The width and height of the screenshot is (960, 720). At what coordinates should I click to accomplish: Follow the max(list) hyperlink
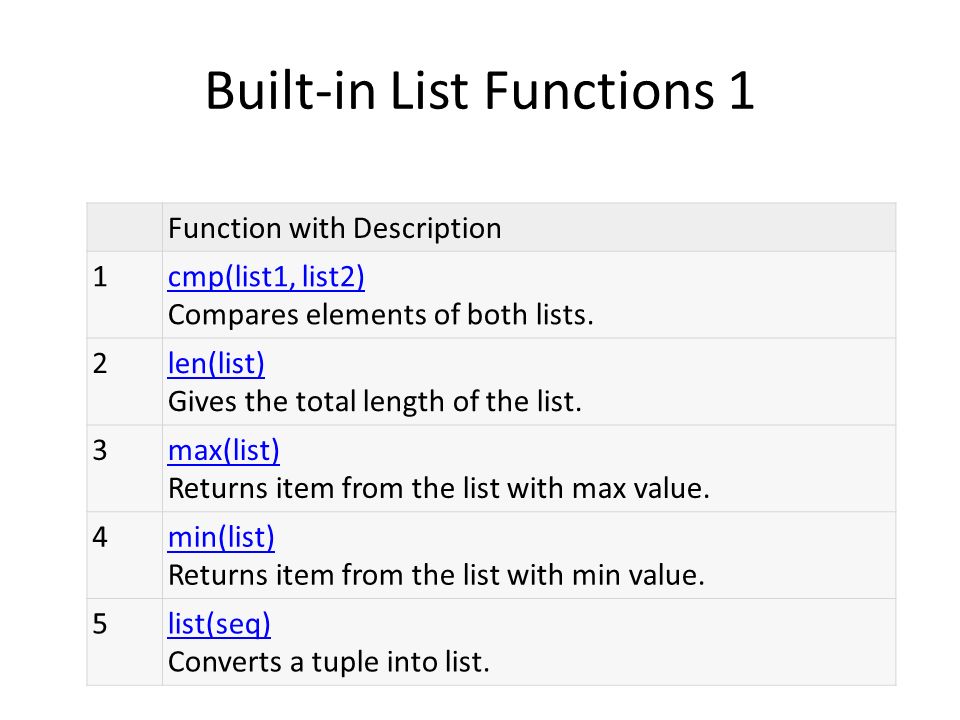(x=223, y=451)
